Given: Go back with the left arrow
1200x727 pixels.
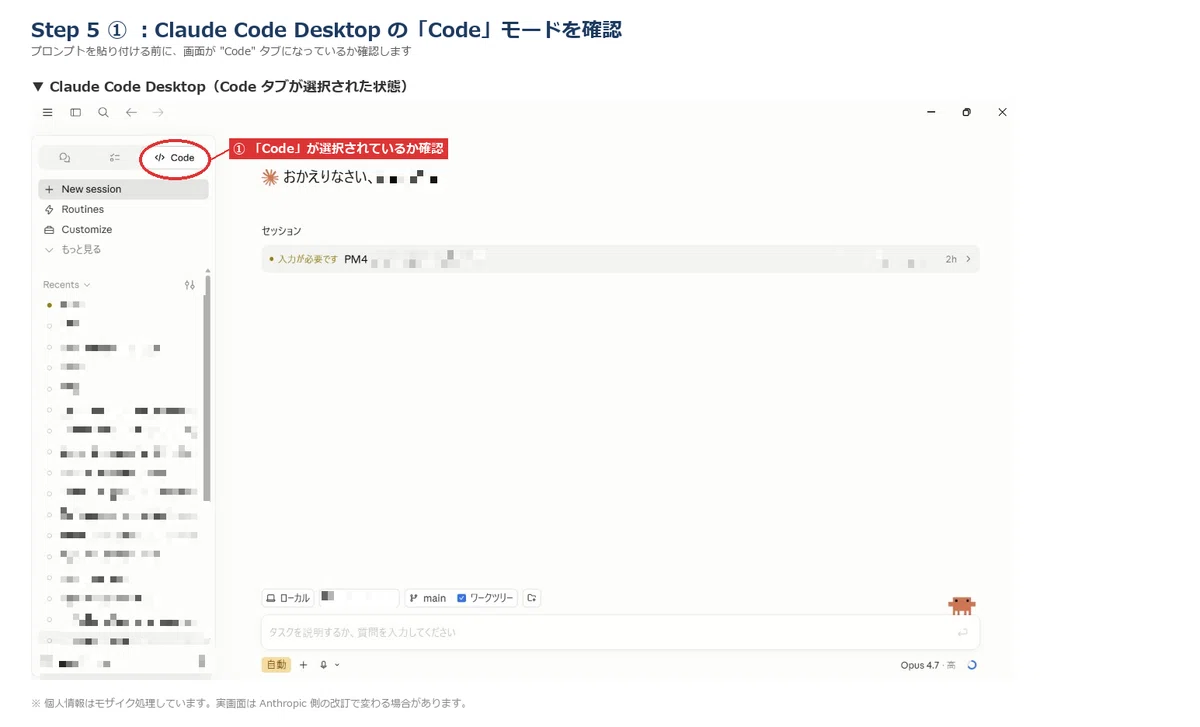Looking at the screenshot, I should [x=131, y=113].
